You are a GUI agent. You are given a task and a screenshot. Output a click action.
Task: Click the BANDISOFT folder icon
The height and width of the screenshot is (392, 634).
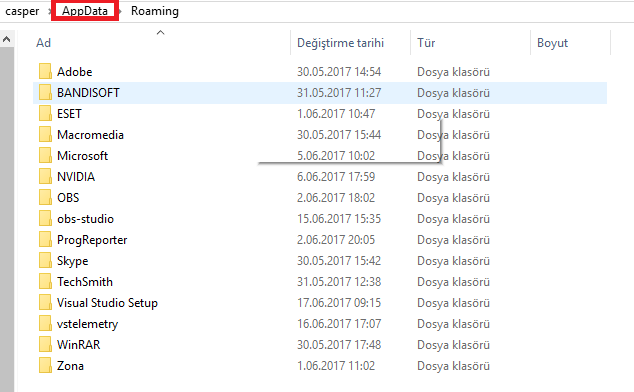(x=45, y=93)
